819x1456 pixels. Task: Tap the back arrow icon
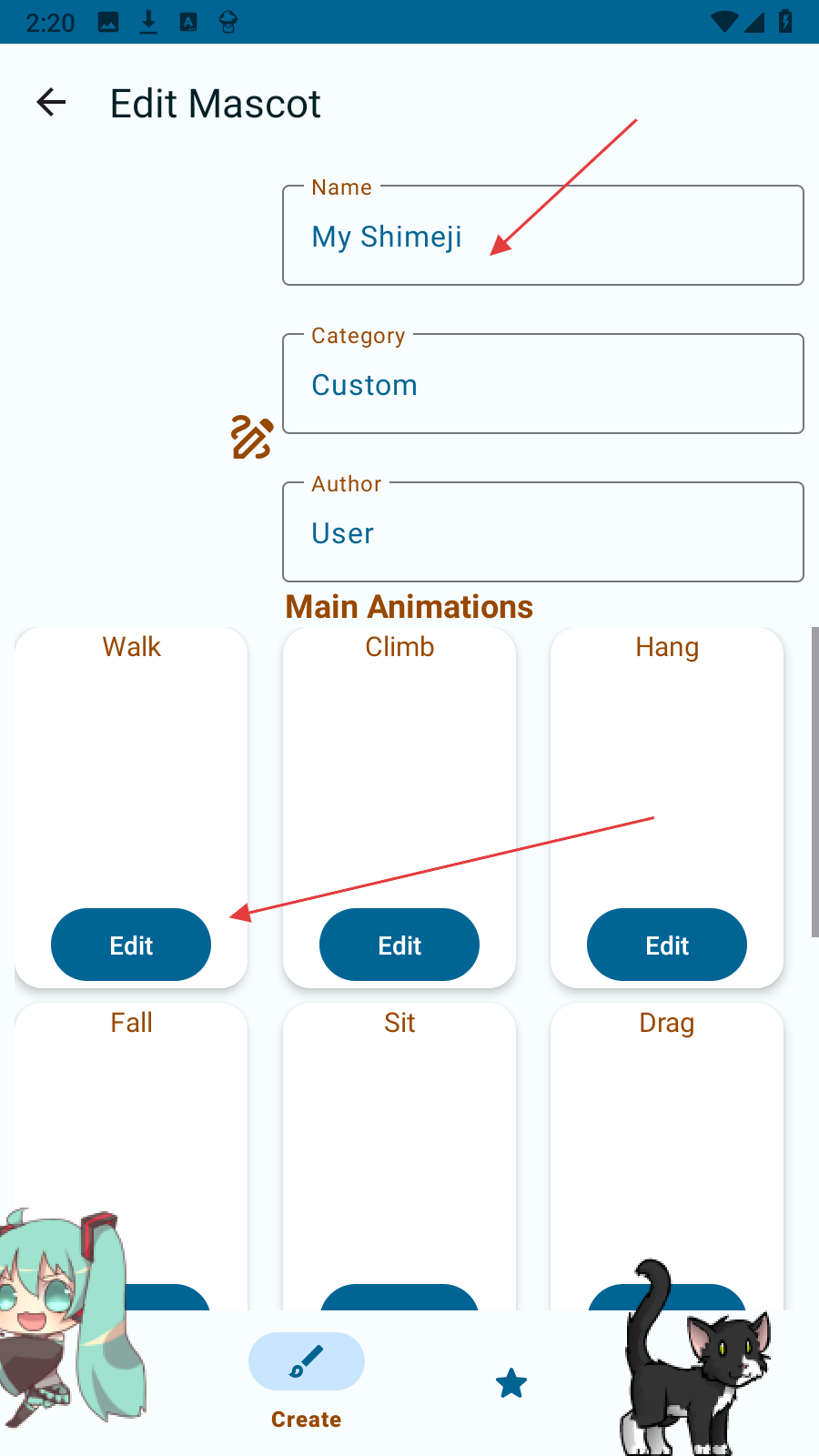tap(51, 103)
